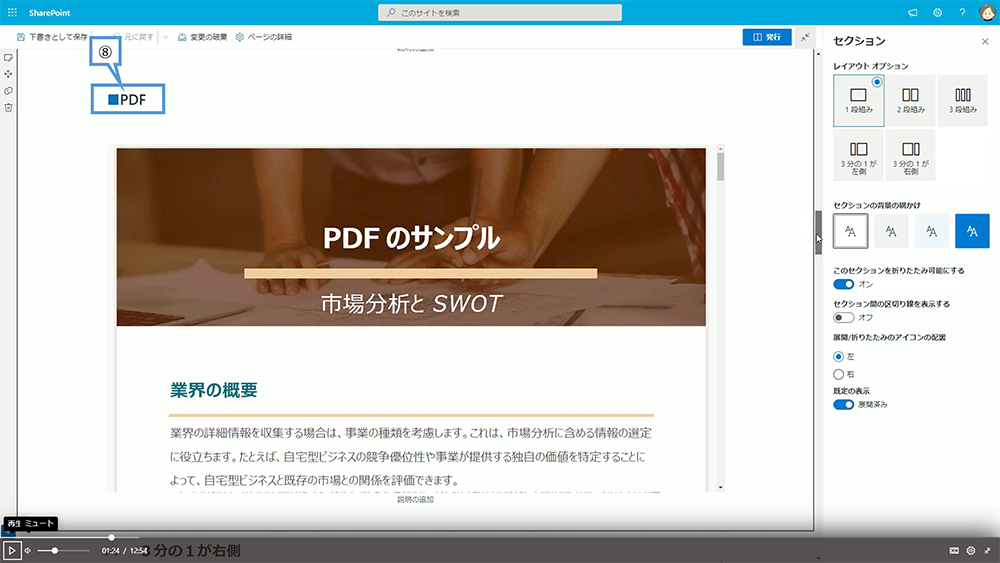Viewport: 1000px width, 563px height.
Task: Duplicate the section with the copy icon
Action: 8,91
